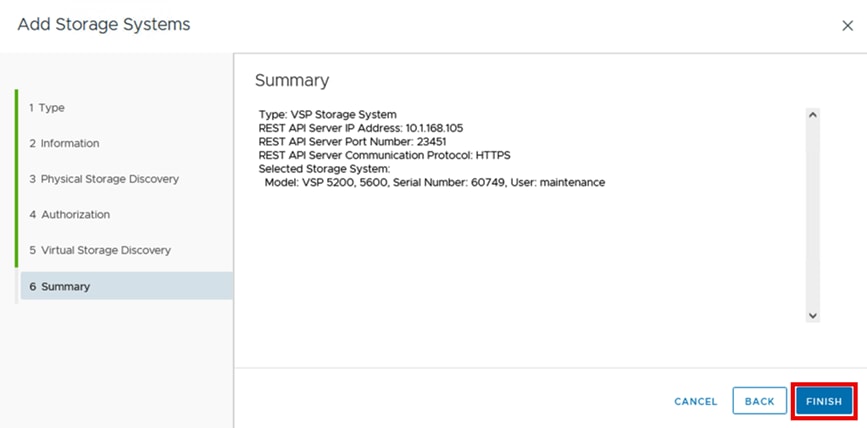Click the Back button
Viewport: 867px width, 428px height.
(759, 401)
